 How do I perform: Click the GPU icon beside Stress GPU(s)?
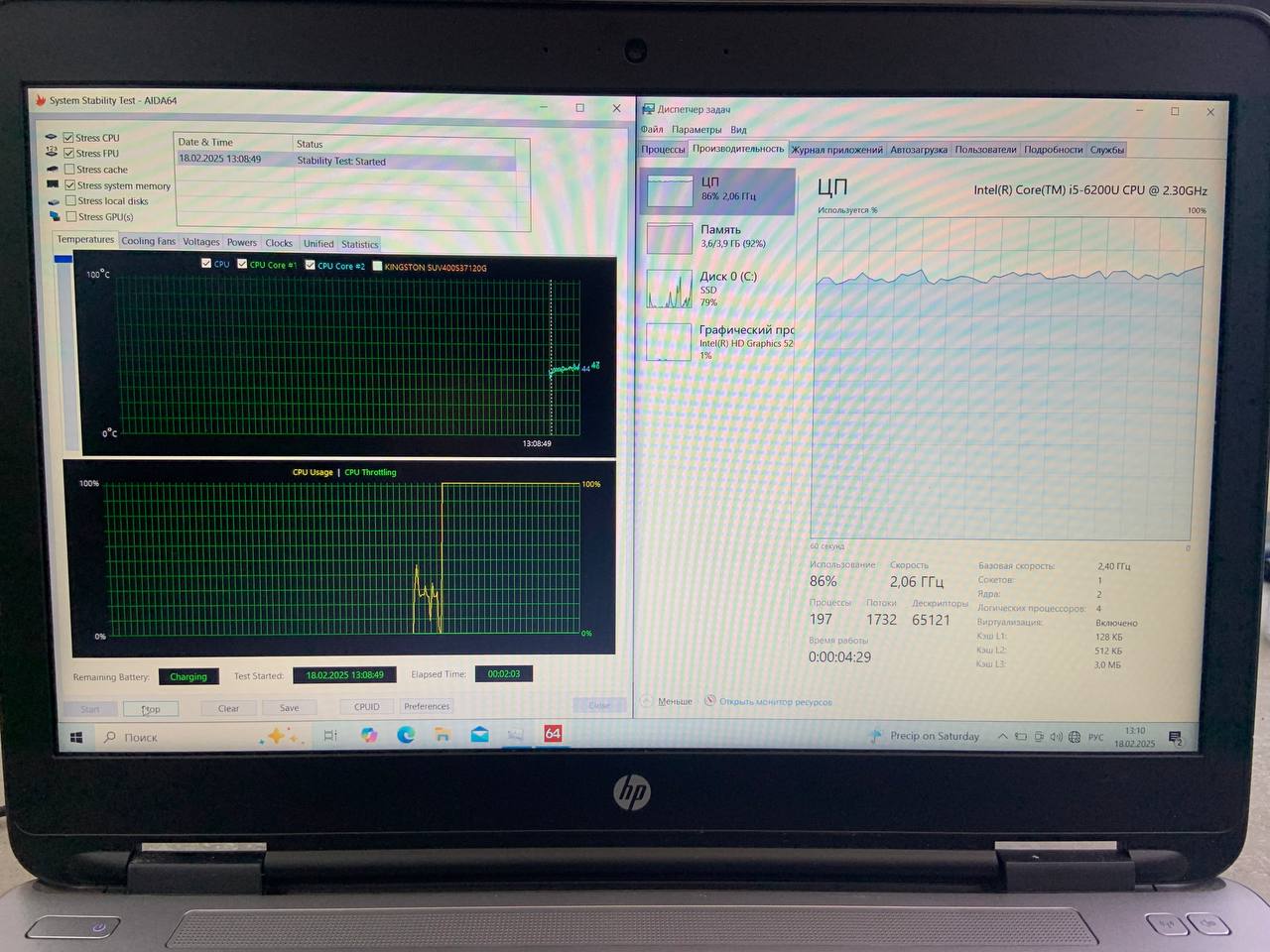coord(55,216)
